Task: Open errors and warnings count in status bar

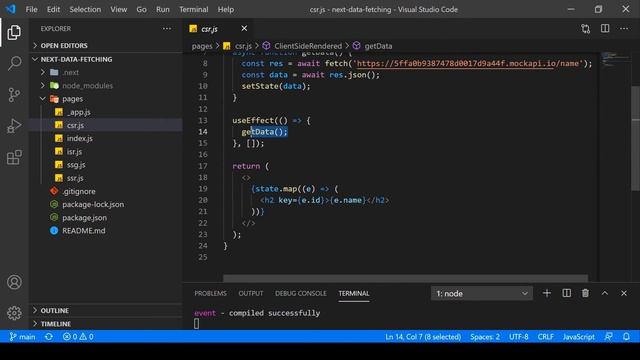Action: [78, 337]
